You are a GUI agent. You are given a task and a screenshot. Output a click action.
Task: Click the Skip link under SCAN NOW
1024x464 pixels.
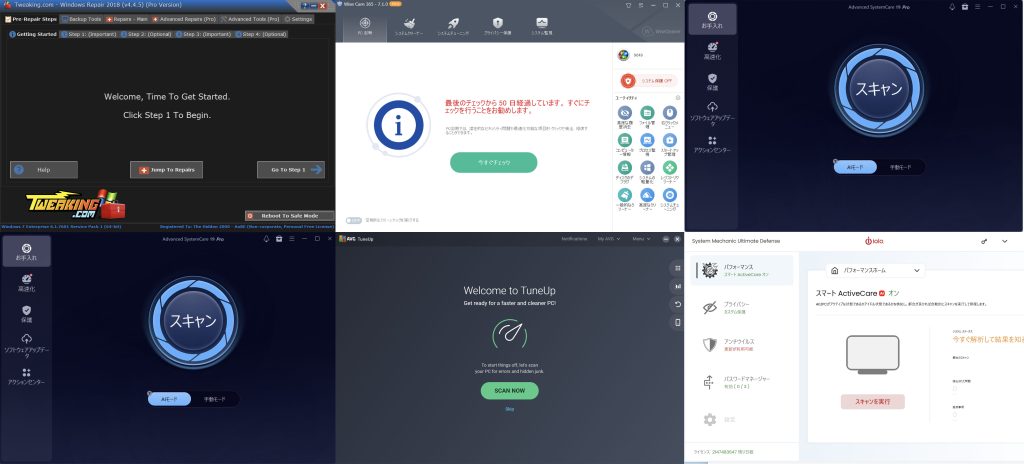[x=509, y=409]
